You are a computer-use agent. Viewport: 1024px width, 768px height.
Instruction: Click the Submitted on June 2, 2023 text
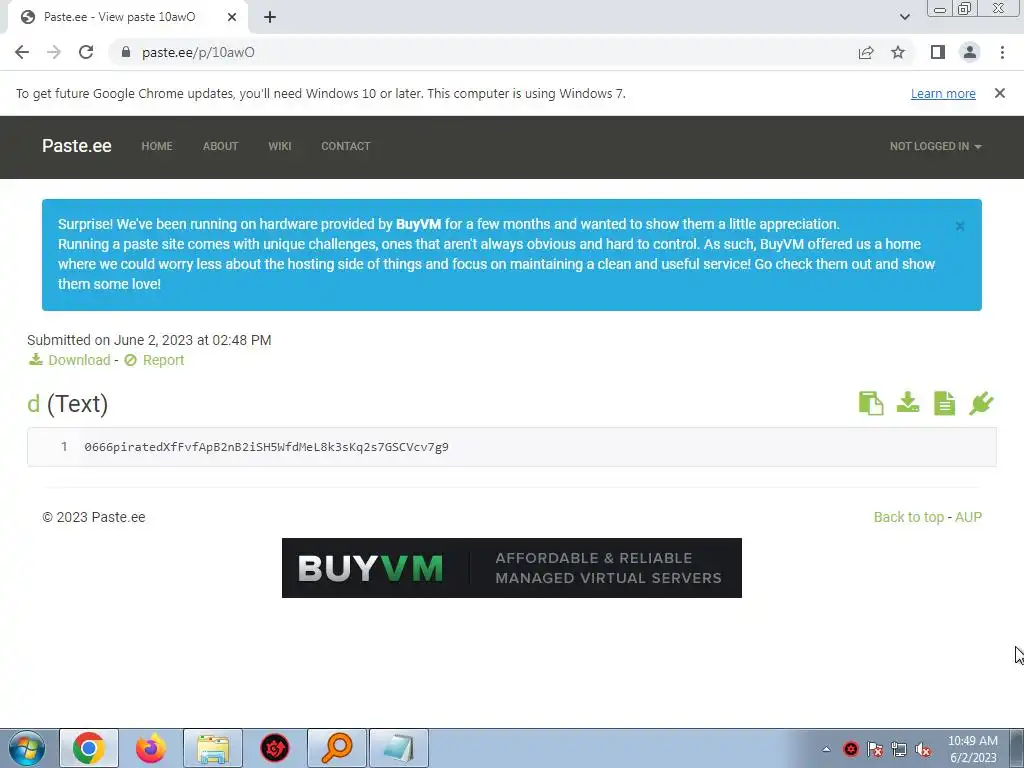point(149,340)
